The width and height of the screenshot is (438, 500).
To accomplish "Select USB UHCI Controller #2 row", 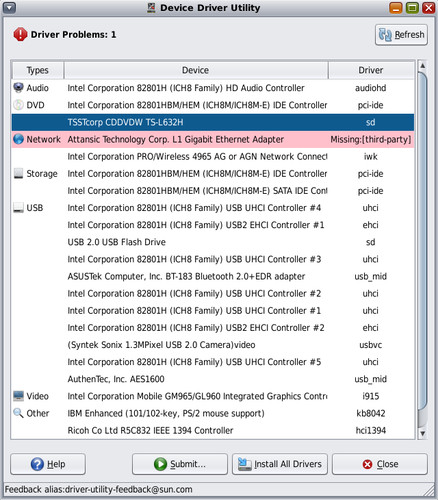I will pyautogui.click(x=213, y=294).
